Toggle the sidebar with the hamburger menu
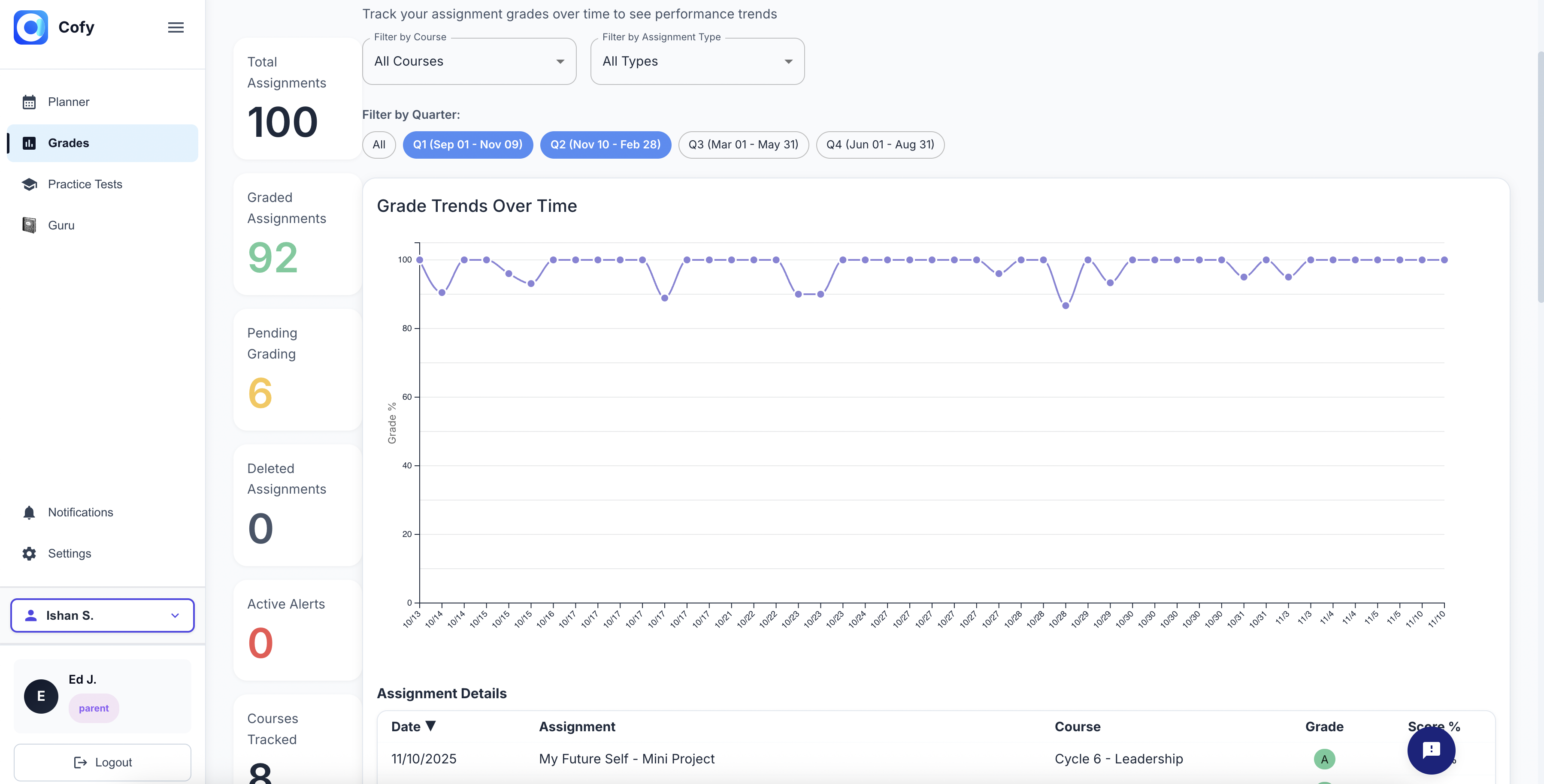This screenshot has width=1544, height=784. click(x=176, y=27)
